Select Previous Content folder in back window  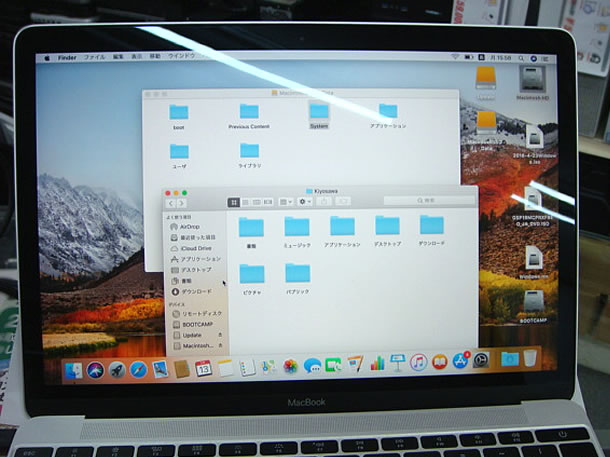pos(249,116)
